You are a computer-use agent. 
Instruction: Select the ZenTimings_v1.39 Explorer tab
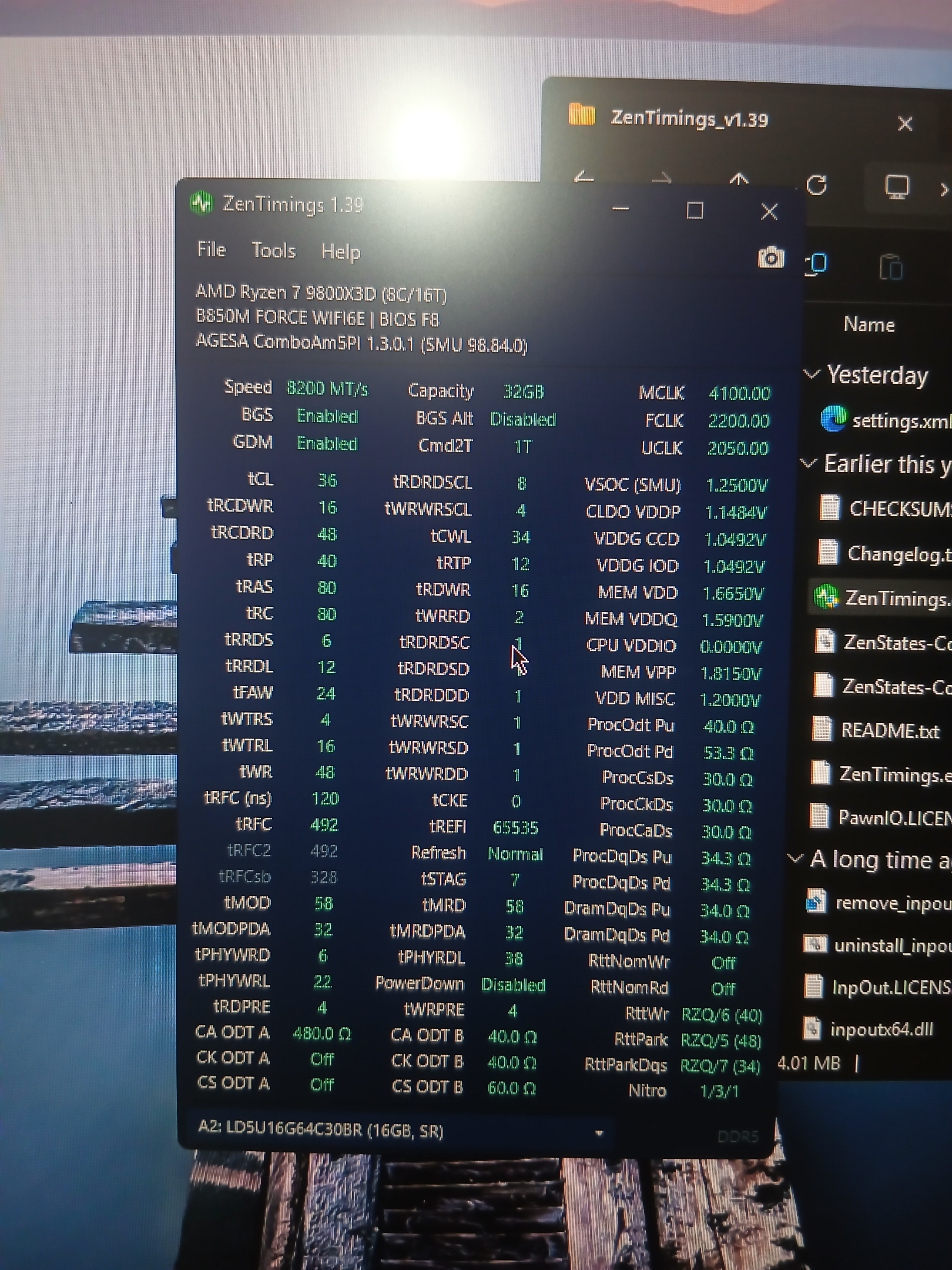click(x=689, y=118)
